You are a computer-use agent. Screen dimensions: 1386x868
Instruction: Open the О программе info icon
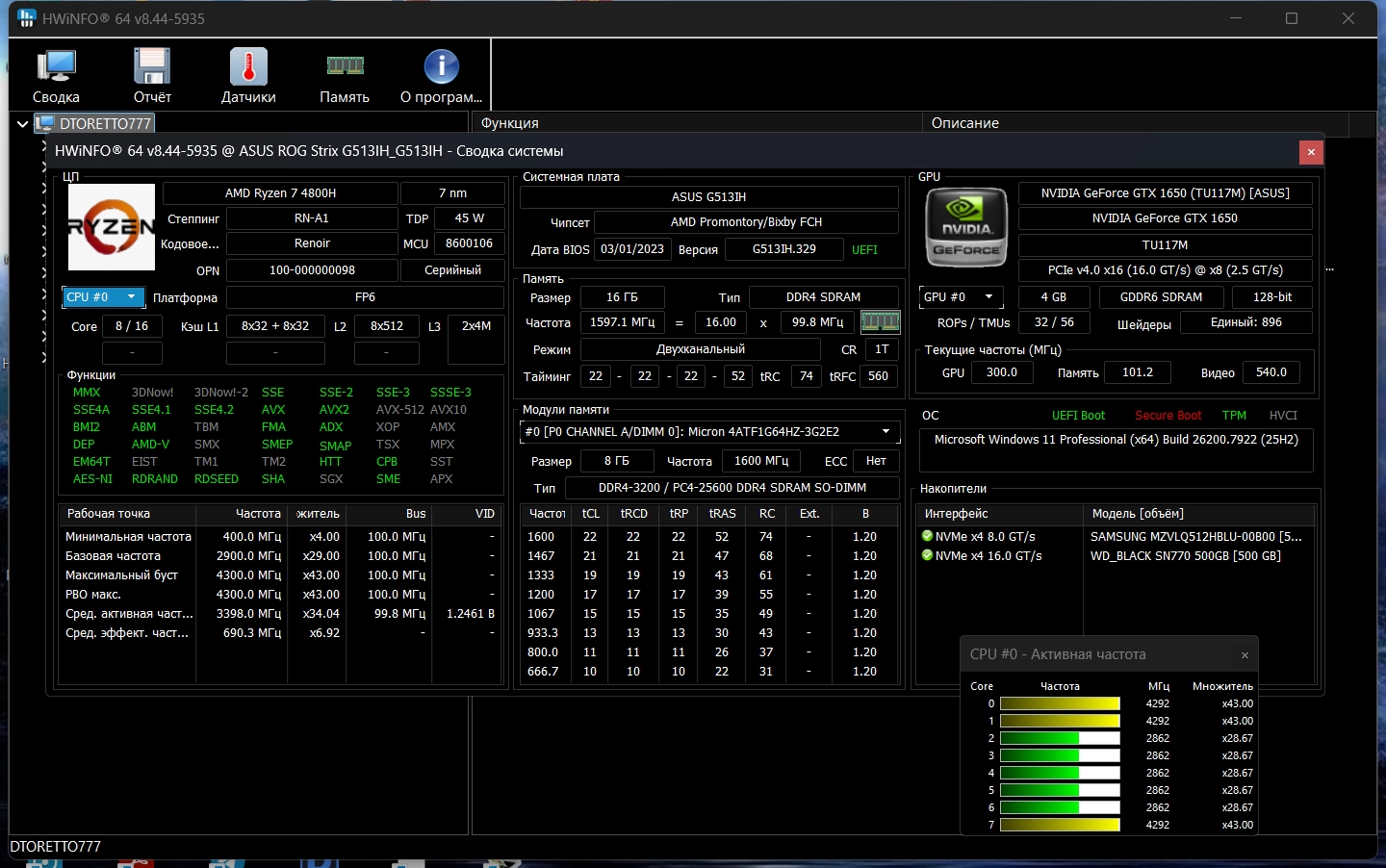pos(441,75)
